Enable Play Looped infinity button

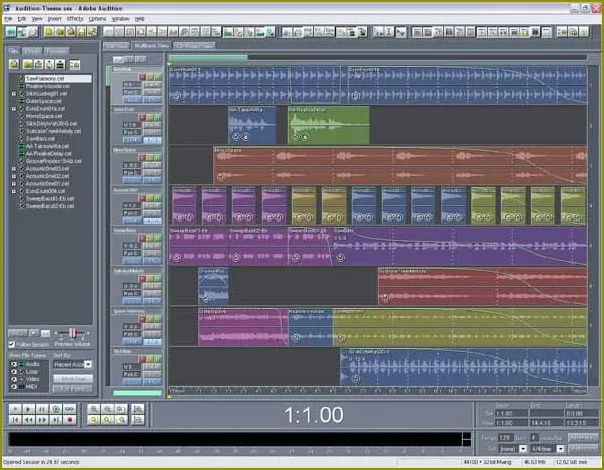pos(70,409)
